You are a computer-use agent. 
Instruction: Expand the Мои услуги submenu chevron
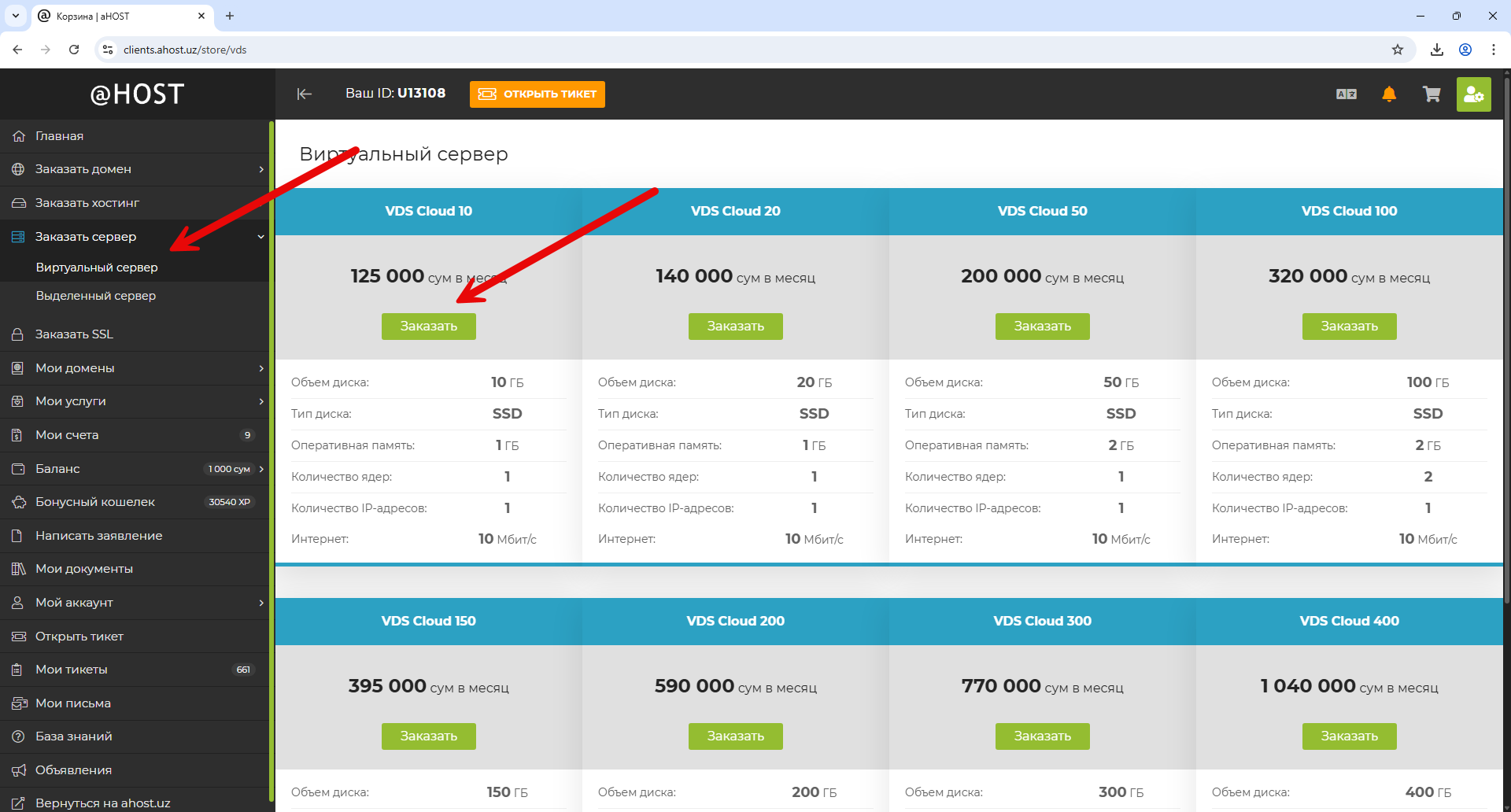click(261, 401)
